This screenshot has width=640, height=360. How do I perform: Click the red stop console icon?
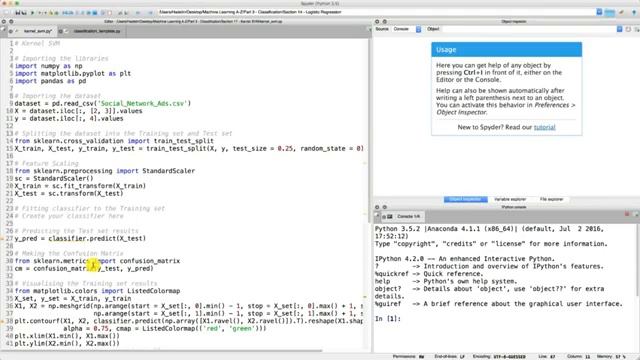(x=627, y=214)
